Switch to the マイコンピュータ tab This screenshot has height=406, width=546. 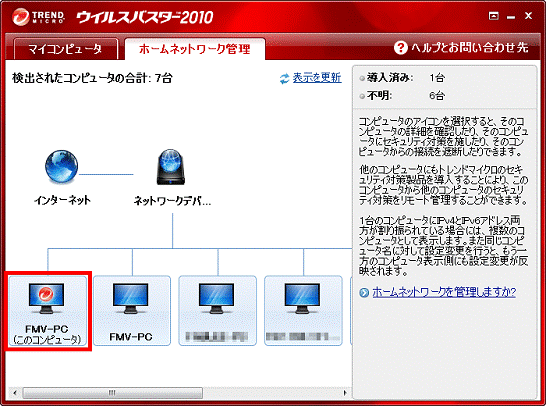tap(65, 49)
